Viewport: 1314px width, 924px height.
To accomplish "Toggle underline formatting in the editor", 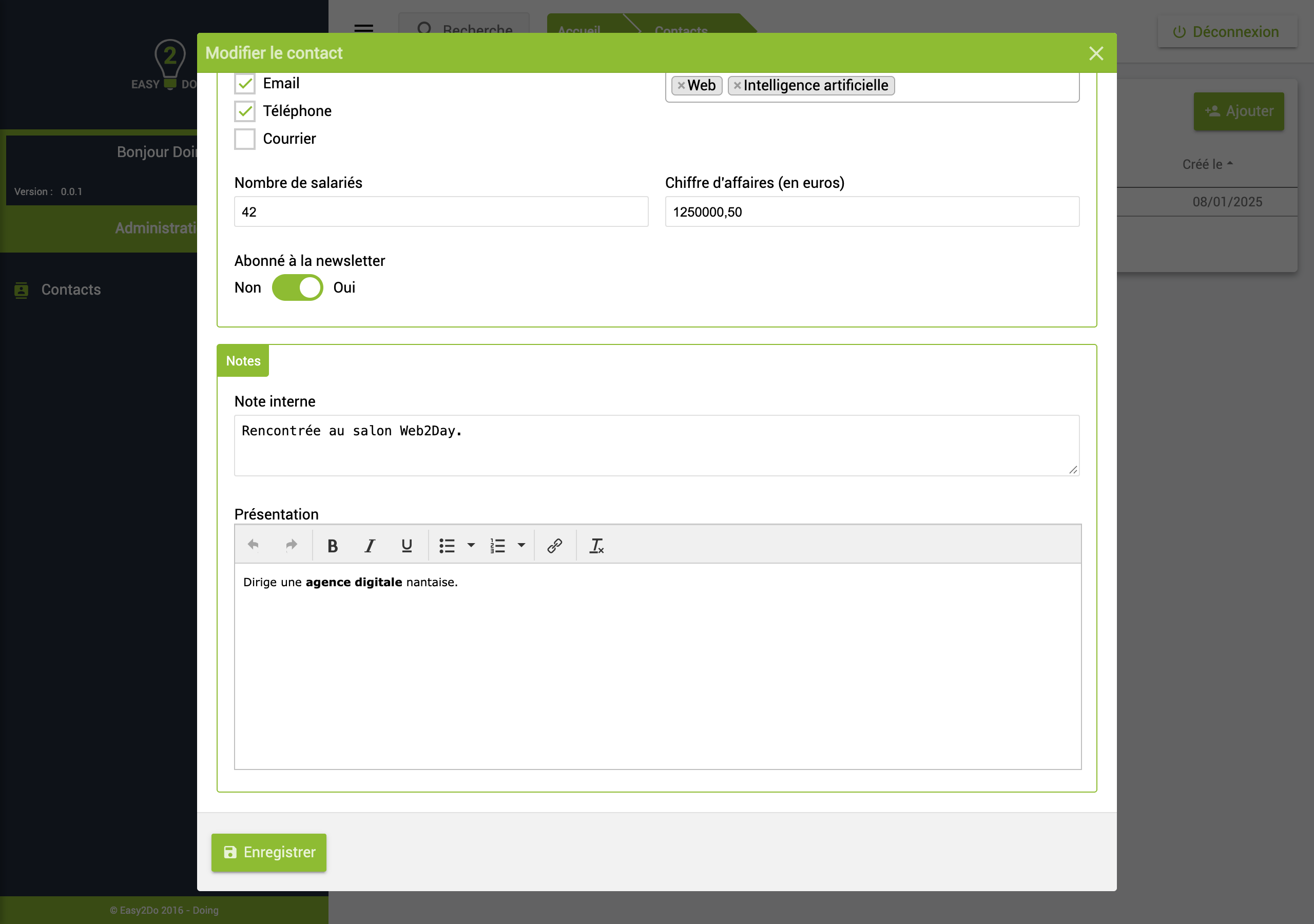I will tap(407, 546).
